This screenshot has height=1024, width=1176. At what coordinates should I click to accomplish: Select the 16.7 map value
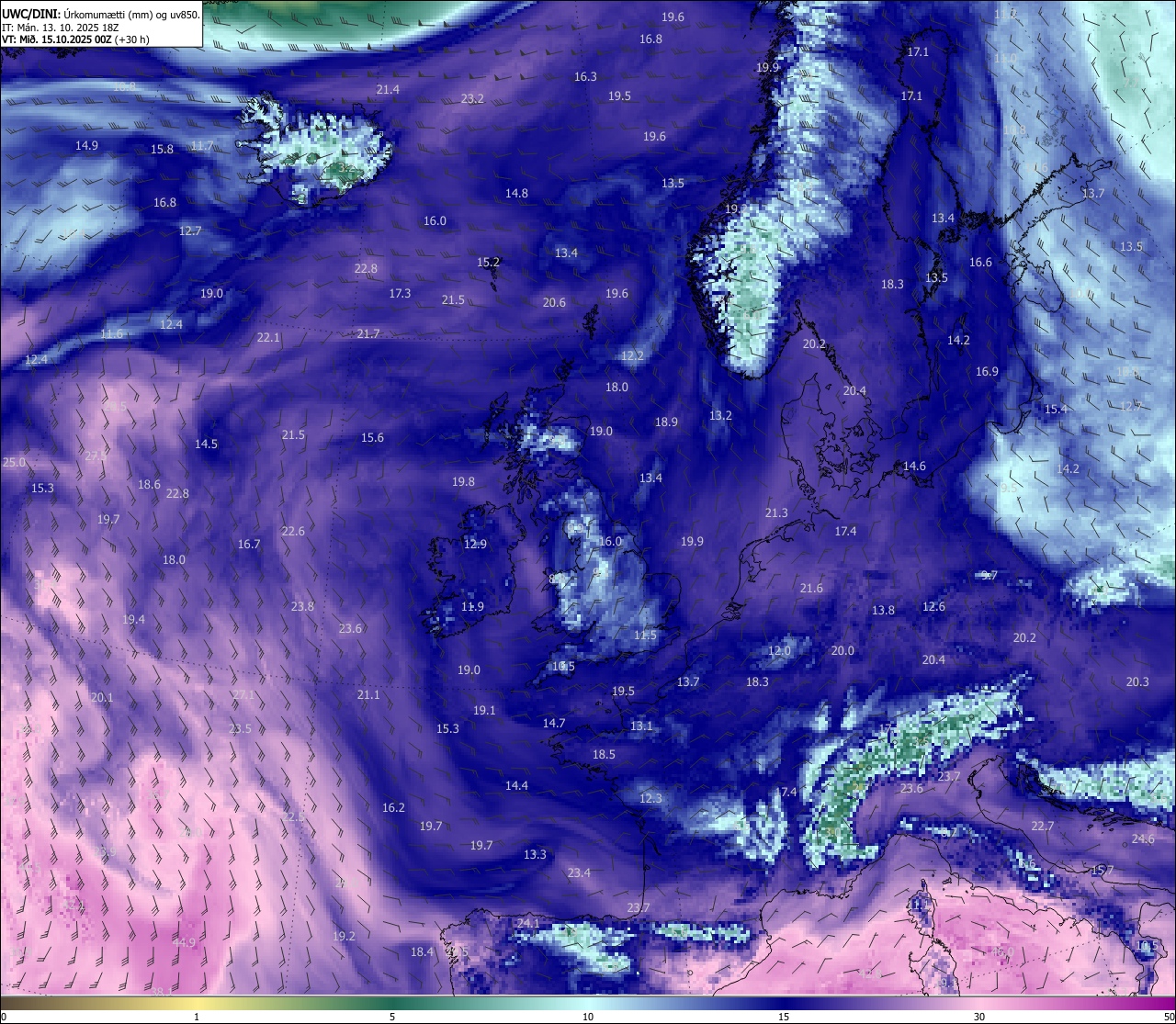click(249, 544)
